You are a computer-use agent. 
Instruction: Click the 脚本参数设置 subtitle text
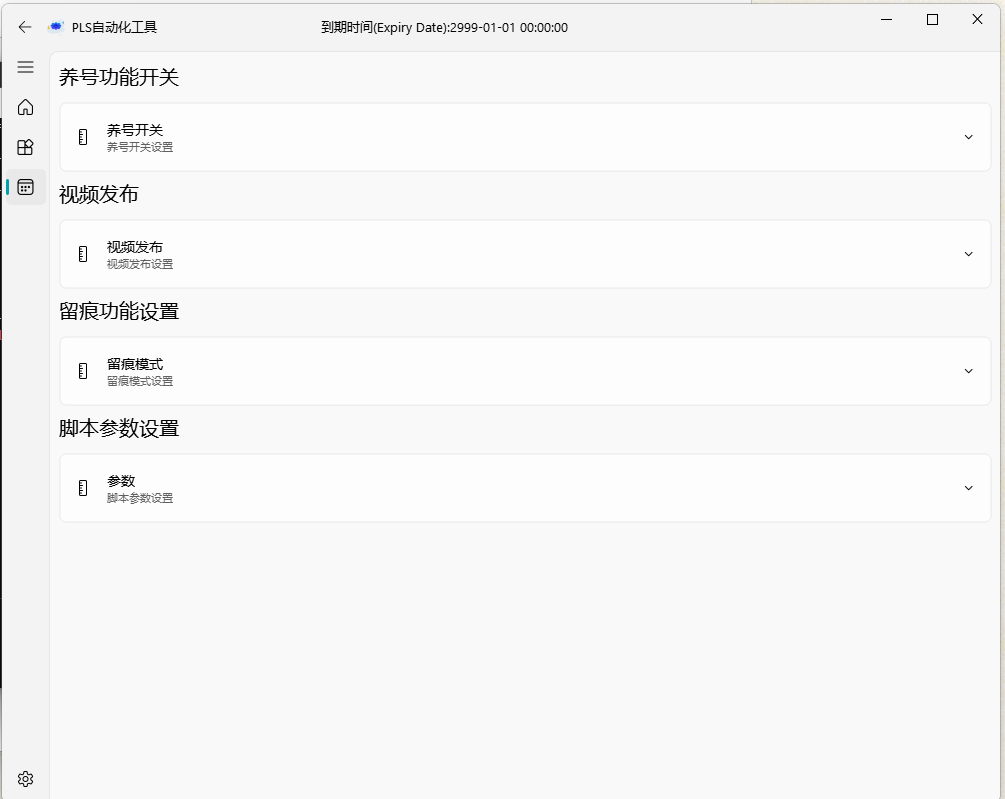[140, 498]
